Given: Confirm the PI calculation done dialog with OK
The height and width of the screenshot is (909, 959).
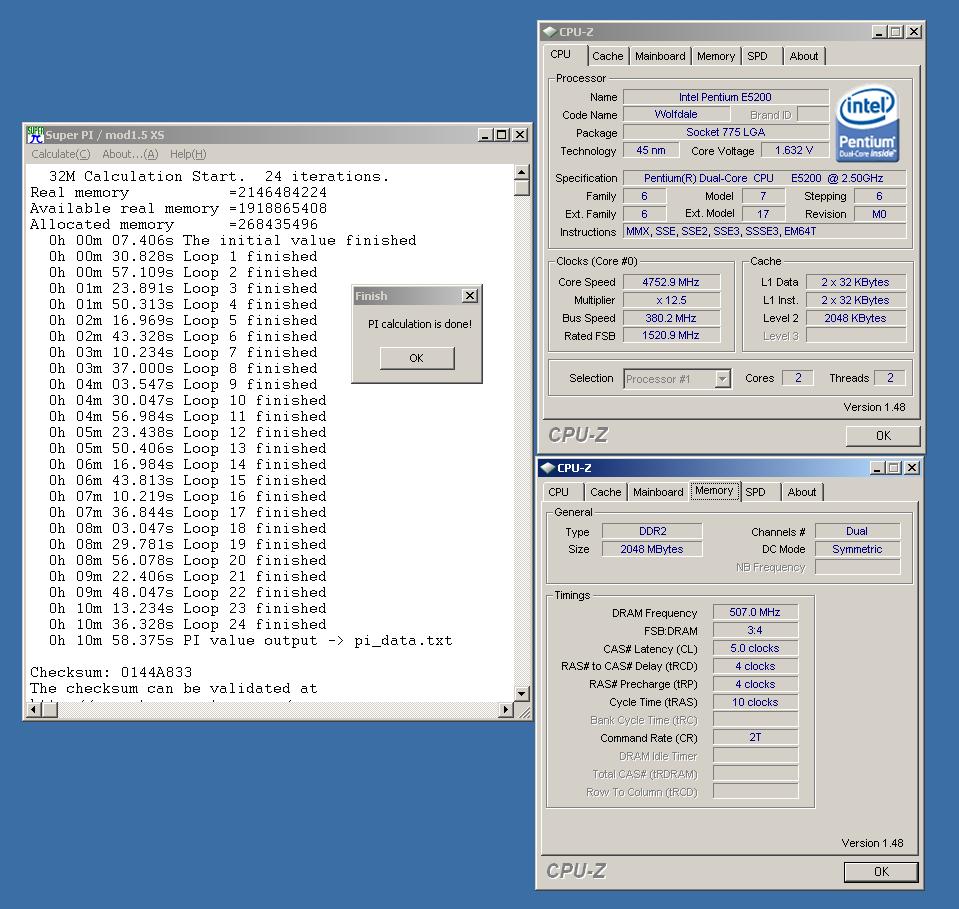Looking at the screenshot, I should [417, 358].
